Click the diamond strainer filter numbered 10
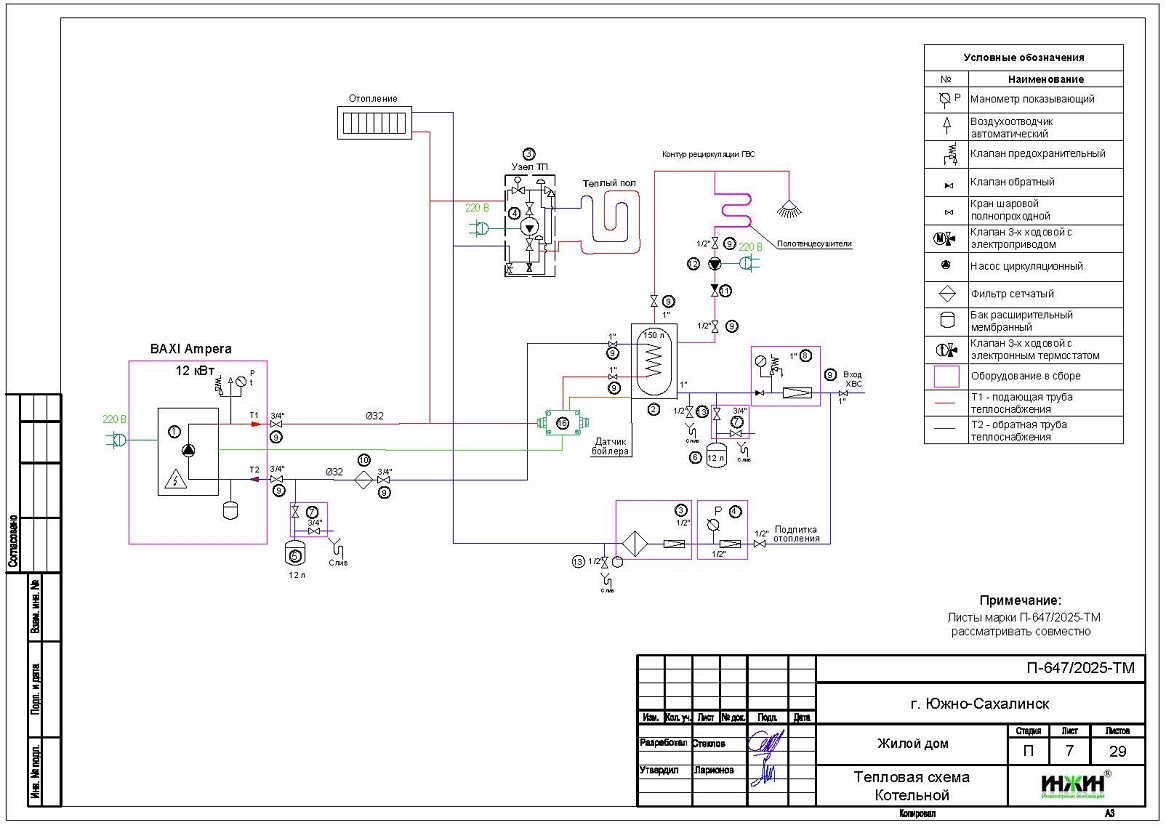The image size is (1166, 825). pos(363,478)
